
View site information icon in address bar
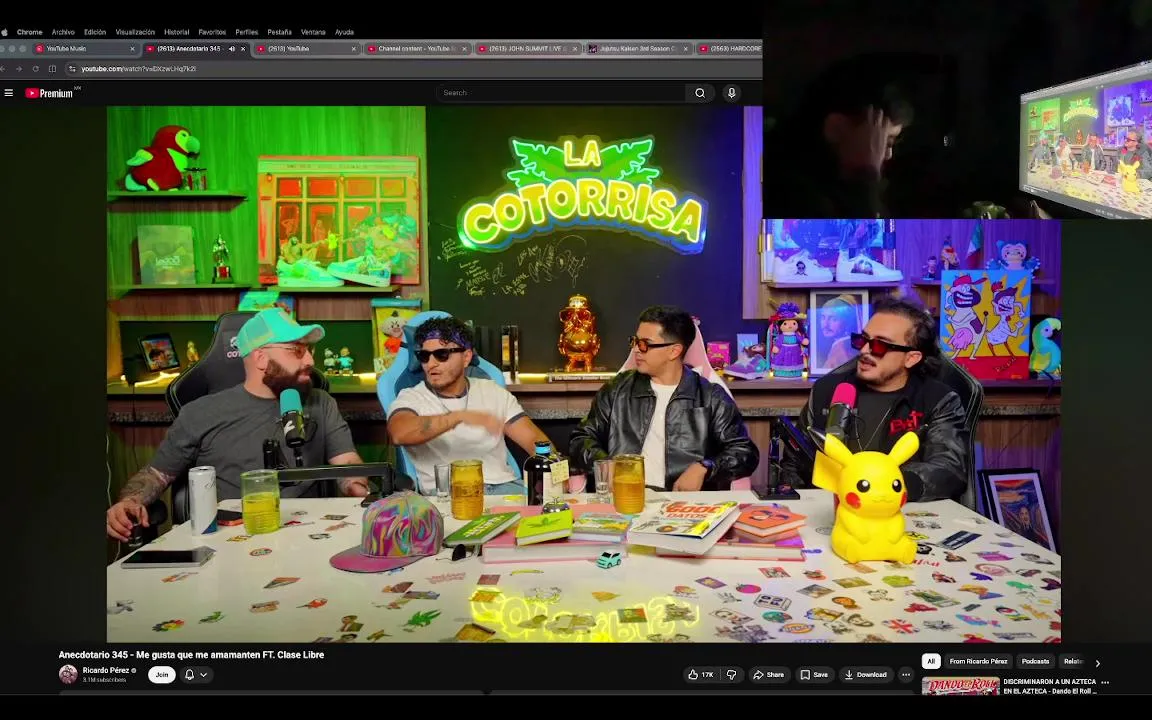72,68
